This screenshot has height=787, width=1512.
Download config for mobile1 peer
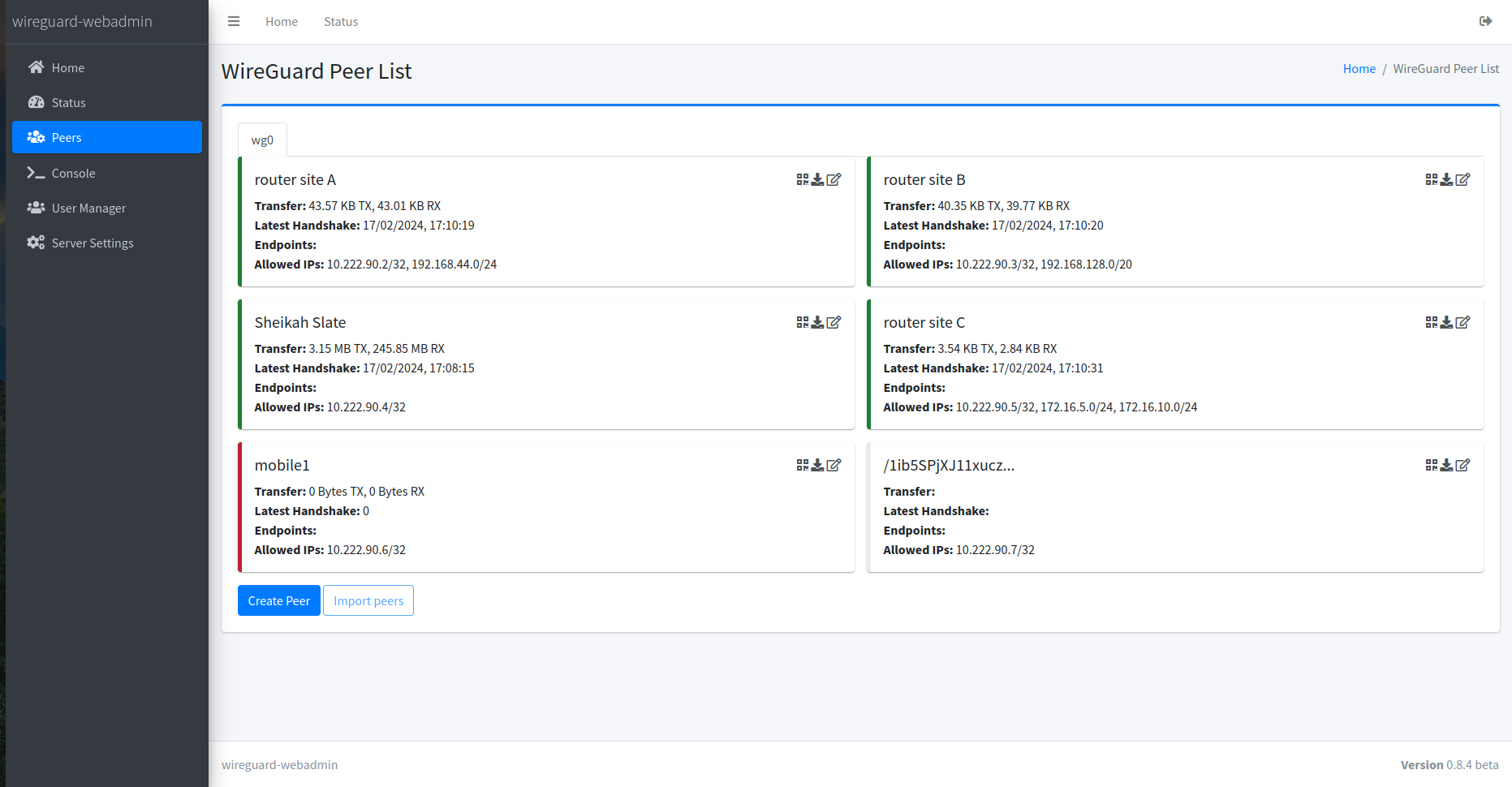[817, 465]
